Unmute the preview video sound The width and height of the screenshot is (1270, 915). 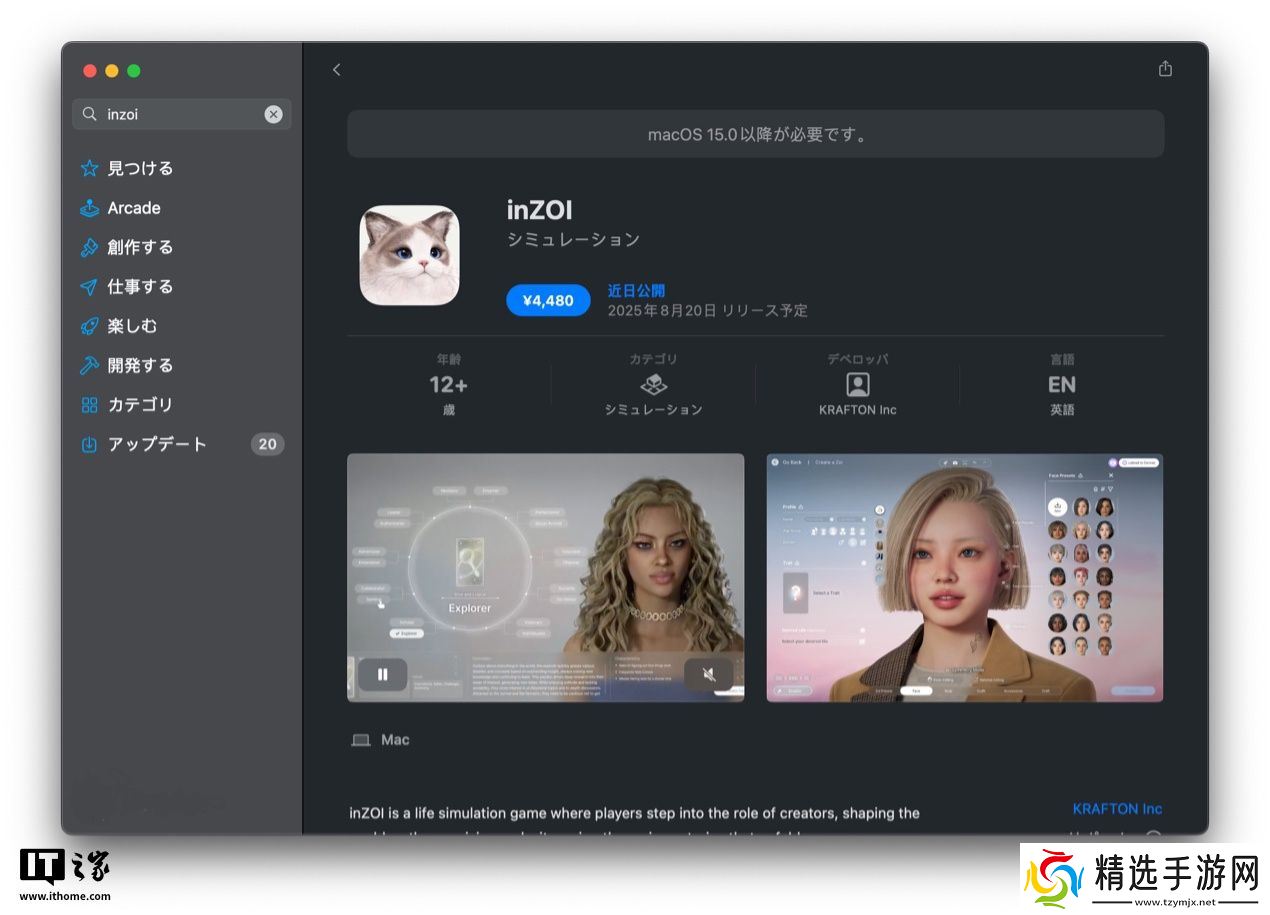coord(708,675)
